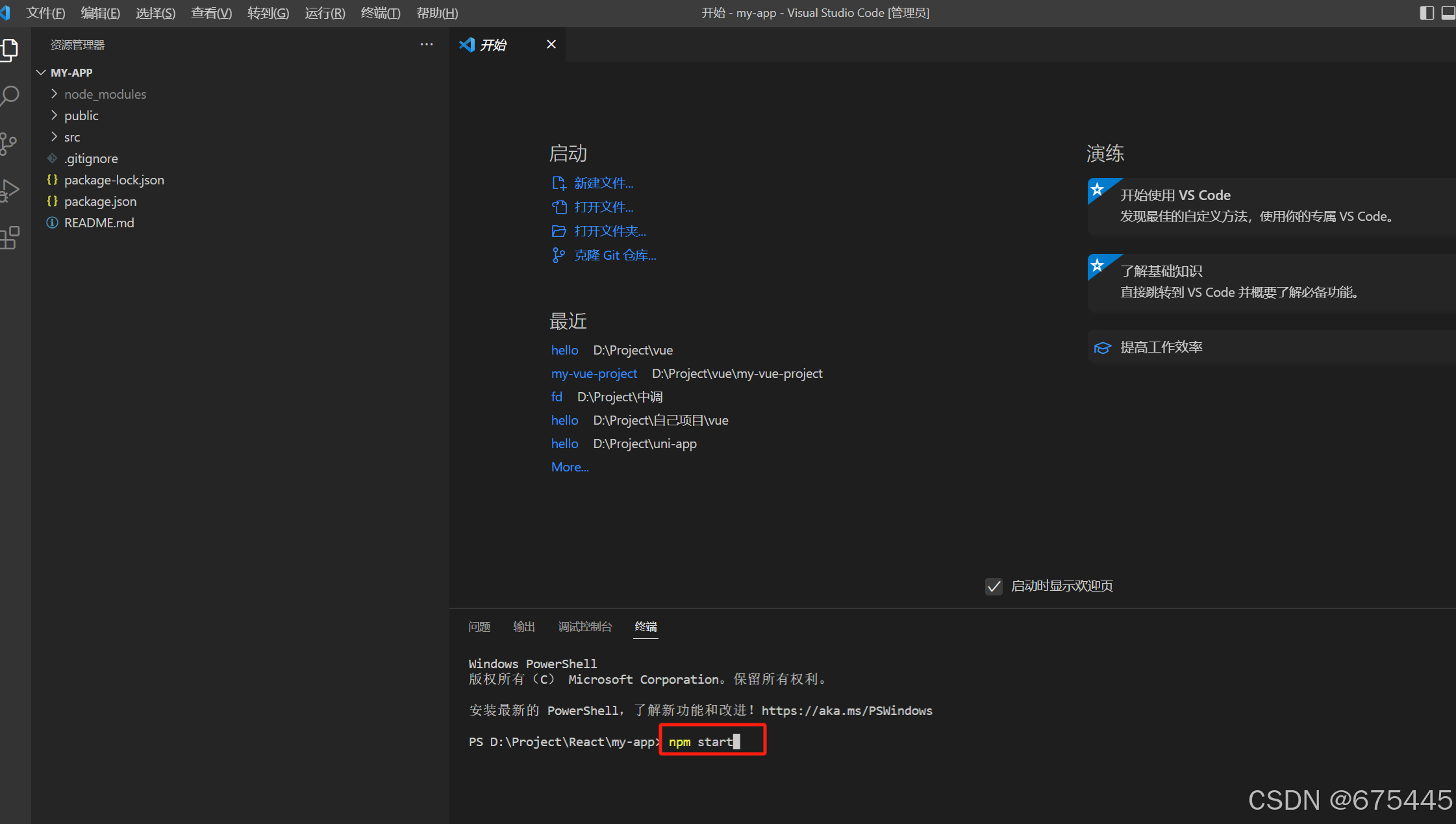Open the Search view icon

pos(9,96)
